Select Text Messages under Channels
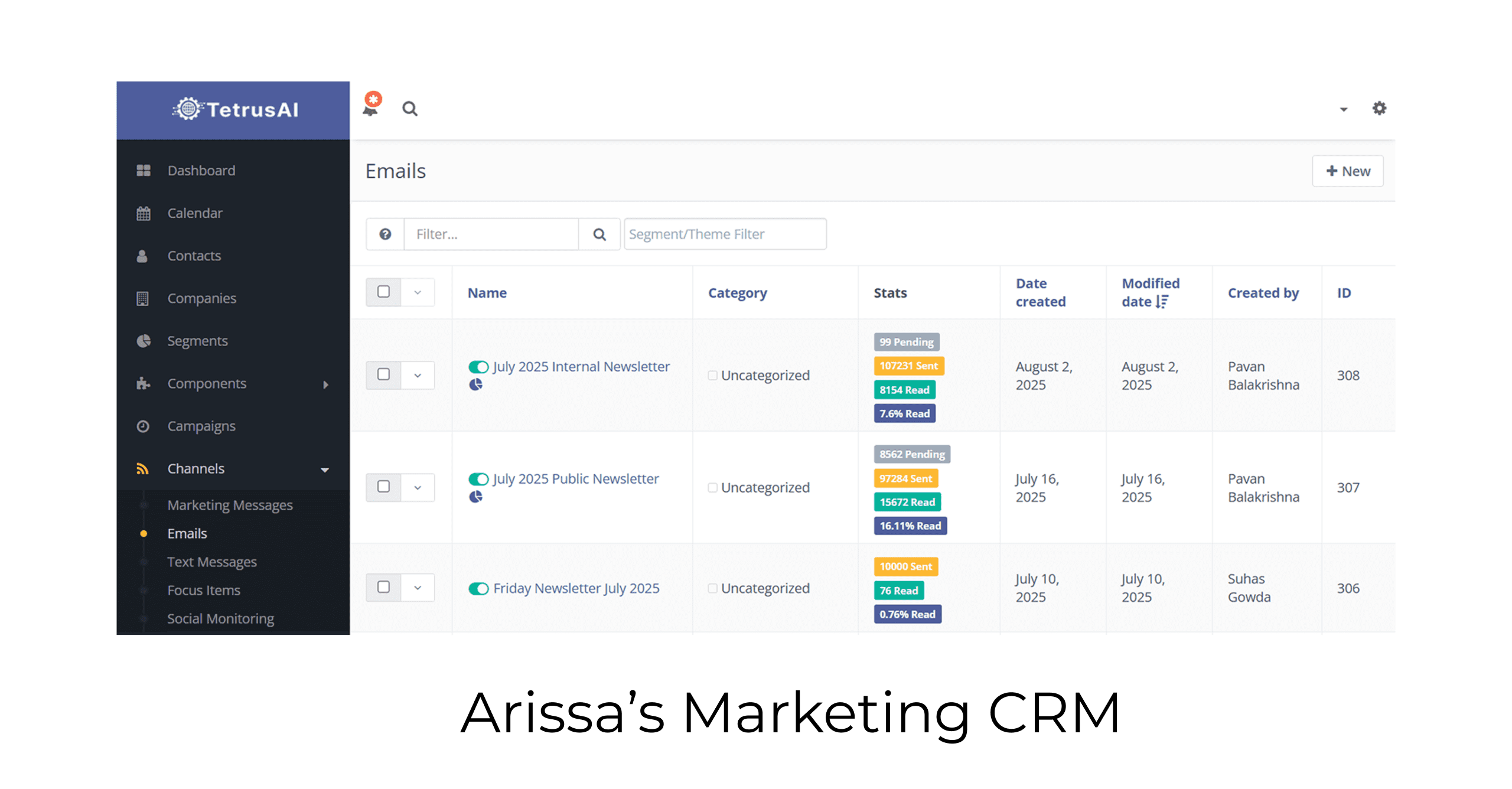 click(x=211, y=562)
